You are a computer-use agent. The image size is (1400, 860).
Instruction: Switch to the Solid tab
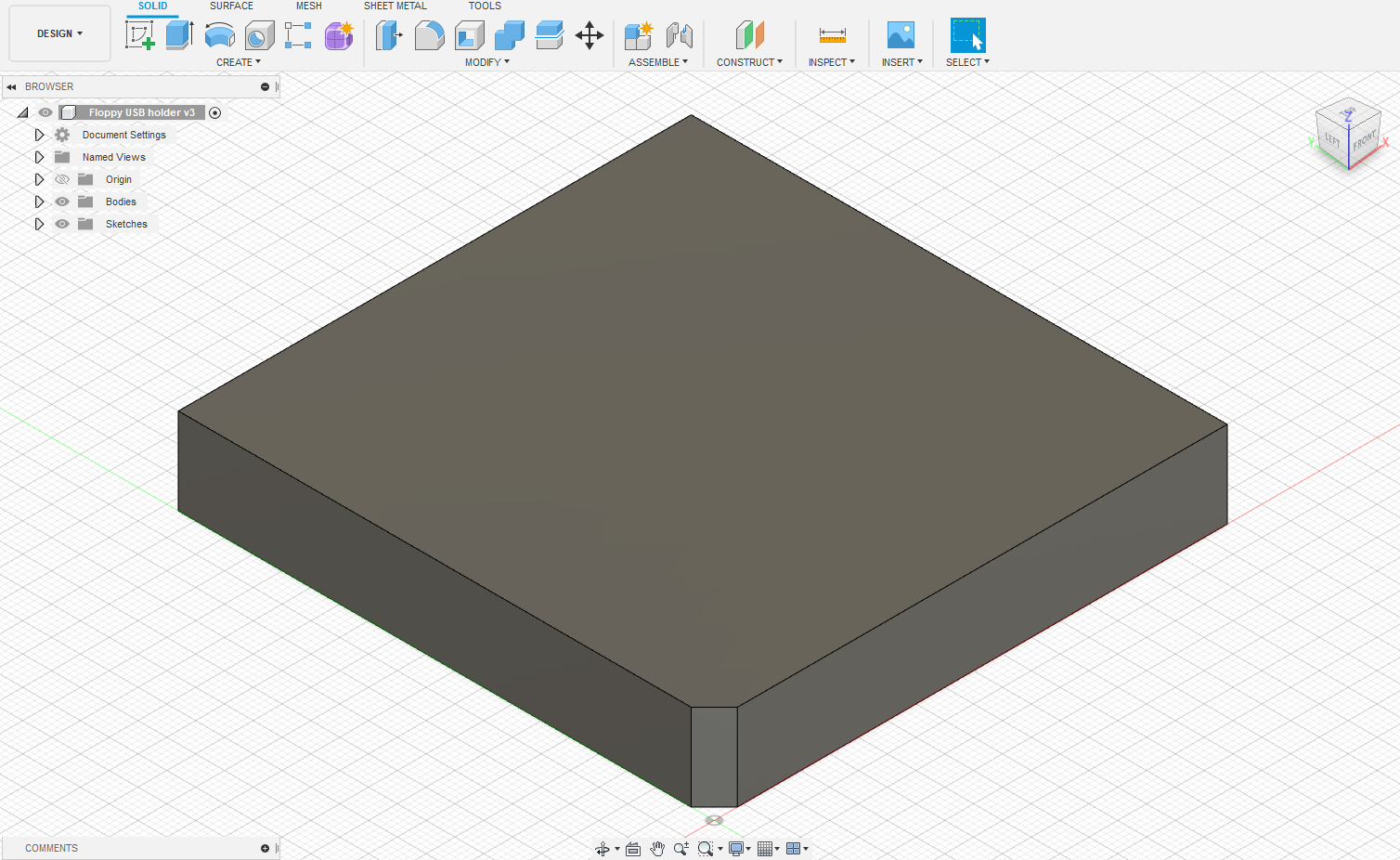tap(153, 6)
